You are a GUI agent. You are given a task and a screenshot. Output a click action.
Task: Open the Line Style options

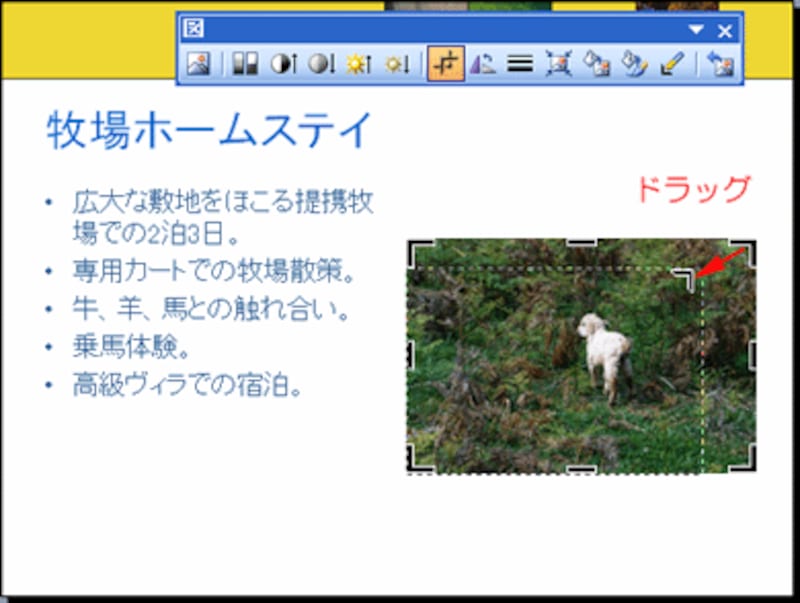(x=519, y=63)
